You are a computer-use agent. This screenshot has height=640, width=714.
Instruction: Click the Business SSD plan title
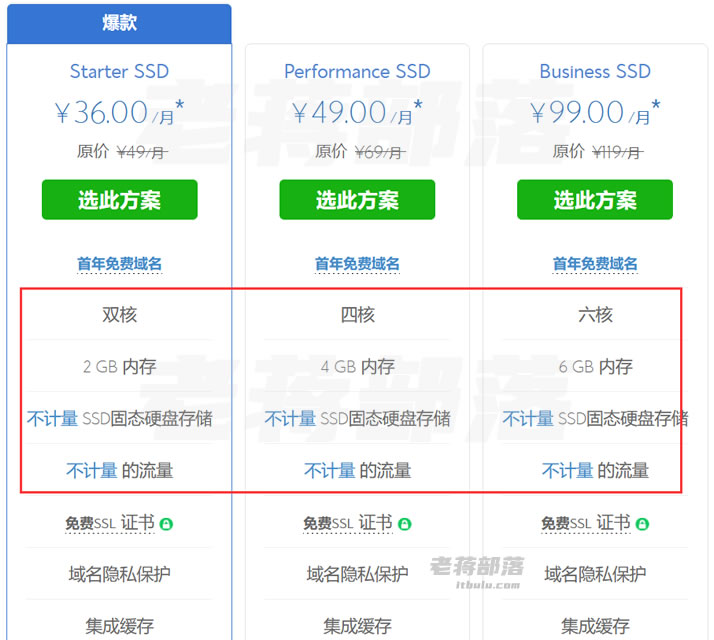[x=595, y=72]
